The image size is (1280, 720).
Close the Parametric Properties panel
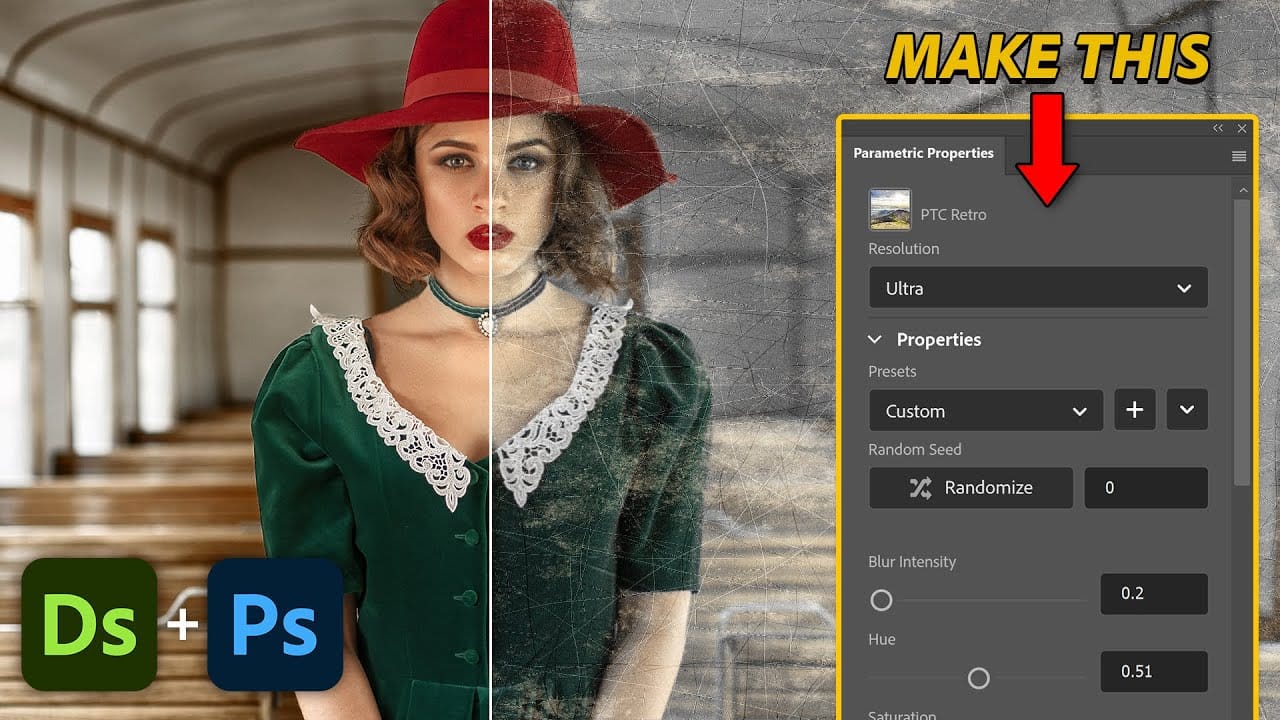[x=1242, y=128]
